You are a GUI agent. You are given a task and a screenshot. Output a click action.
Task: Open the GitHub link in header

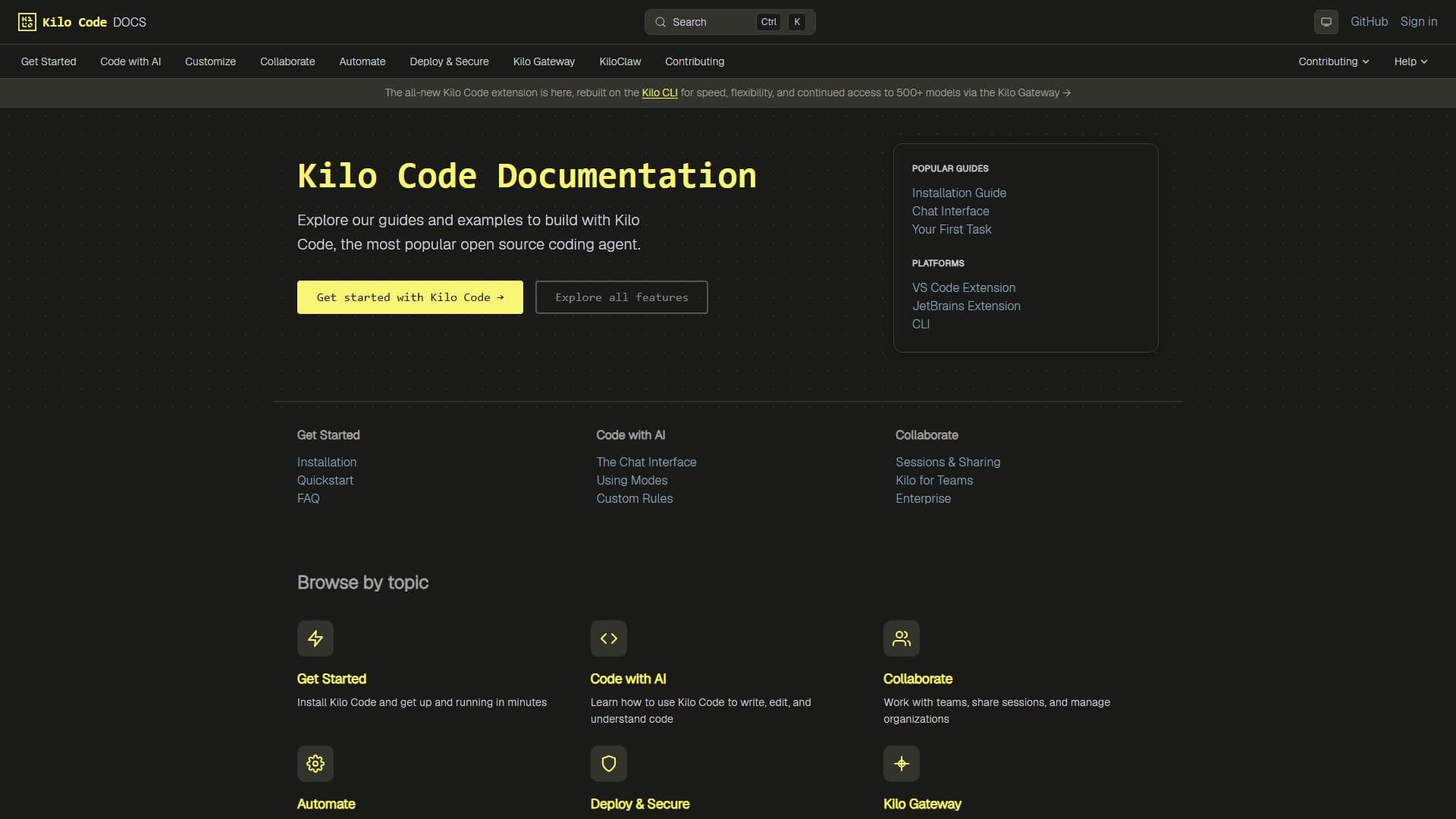click(1369, 22)
